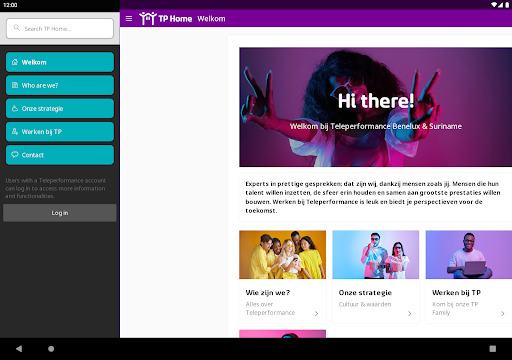Select the Welkom sidebar menu item
Screen dimensions: 512x360
(60, 62)
